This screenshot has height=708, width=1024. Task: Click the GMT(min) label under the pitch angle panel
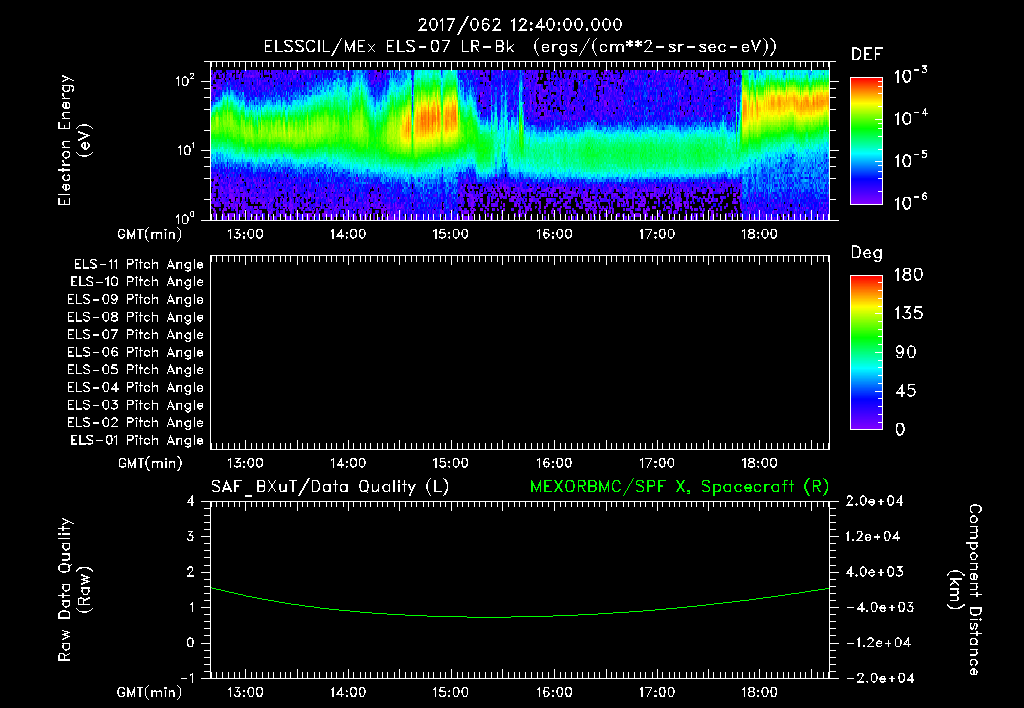pyautogui.click(x=150, y=464)
